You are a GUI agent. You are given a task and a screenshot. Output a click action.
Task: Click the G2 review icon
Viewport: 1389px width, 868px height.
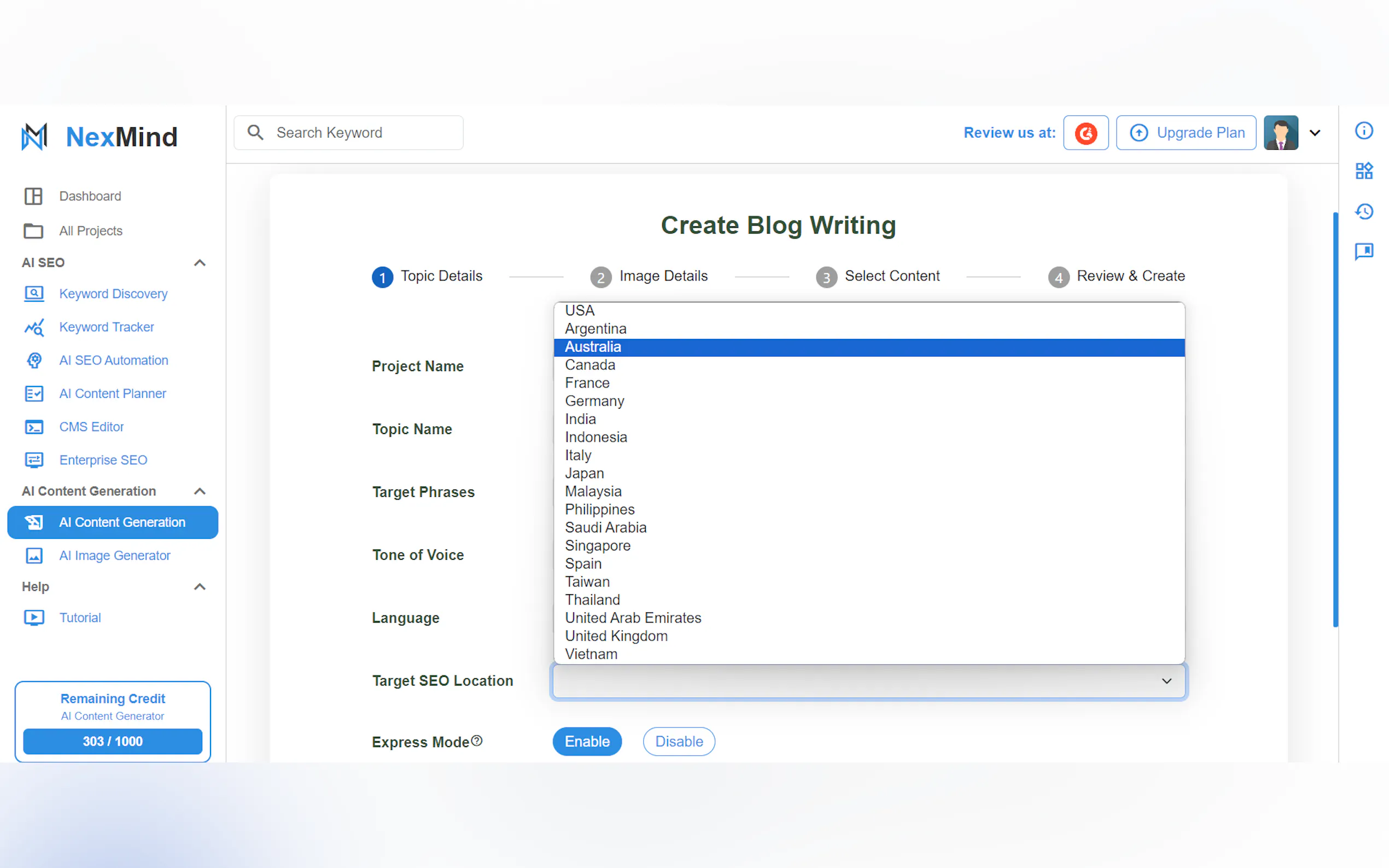(x=1085, y=133)
